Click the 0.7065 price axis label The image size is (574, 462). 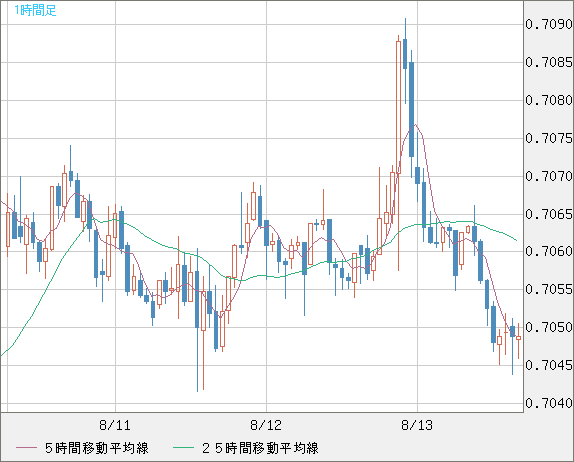click(x=549, y=214)
